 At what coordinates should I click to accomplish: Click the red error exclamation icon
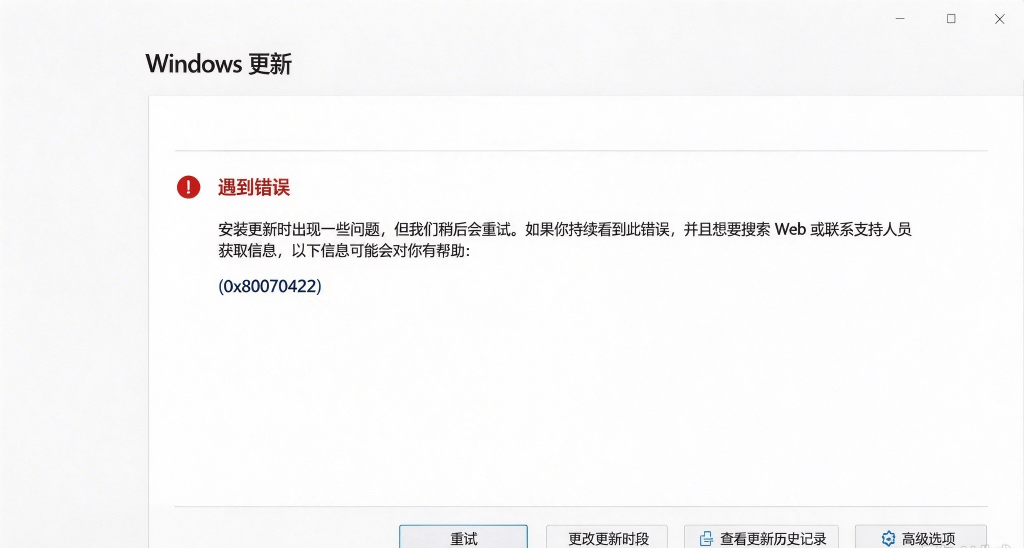click(188, 187)
